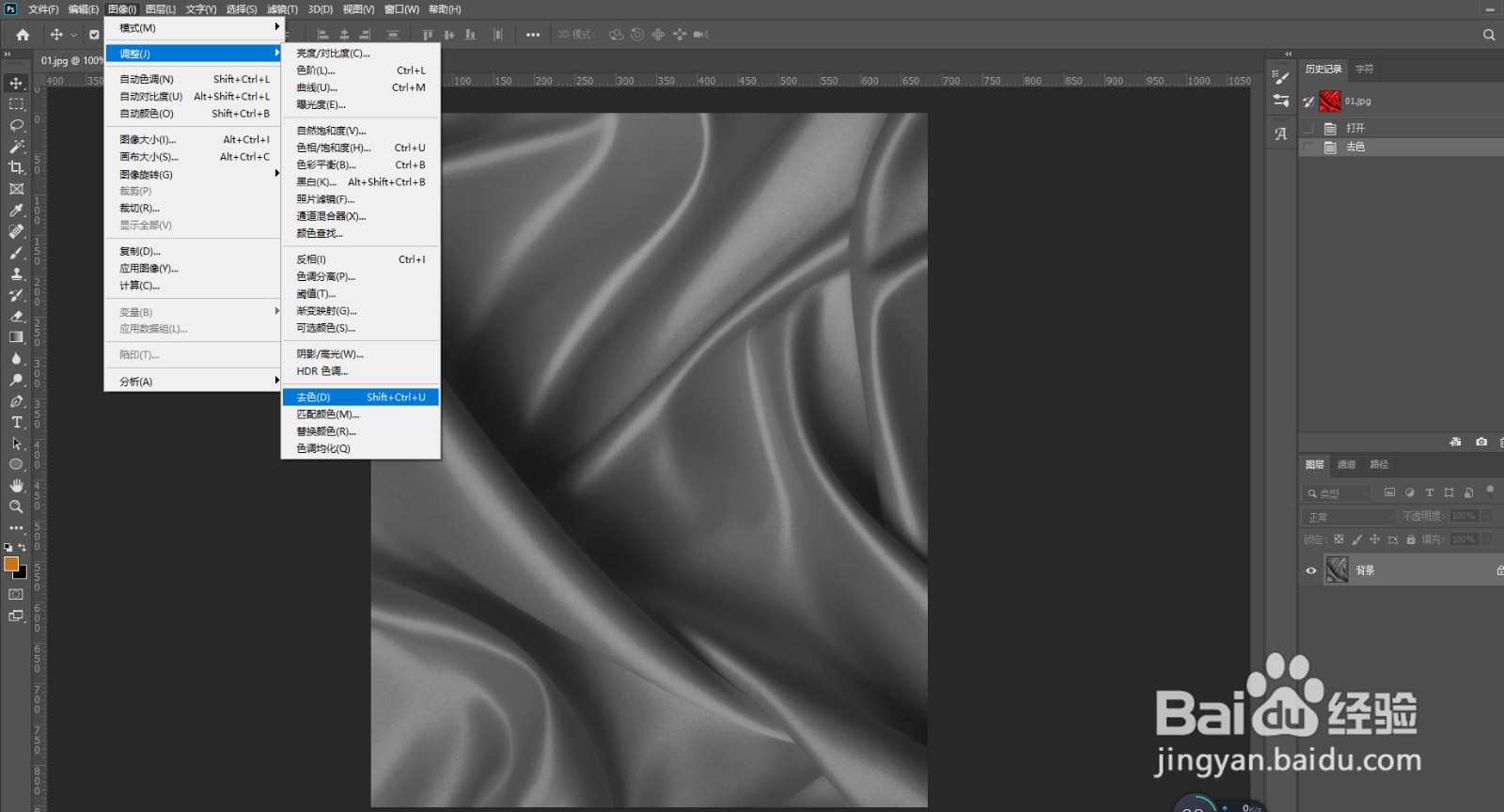Create new document from current state icon

click(1455, 442)
